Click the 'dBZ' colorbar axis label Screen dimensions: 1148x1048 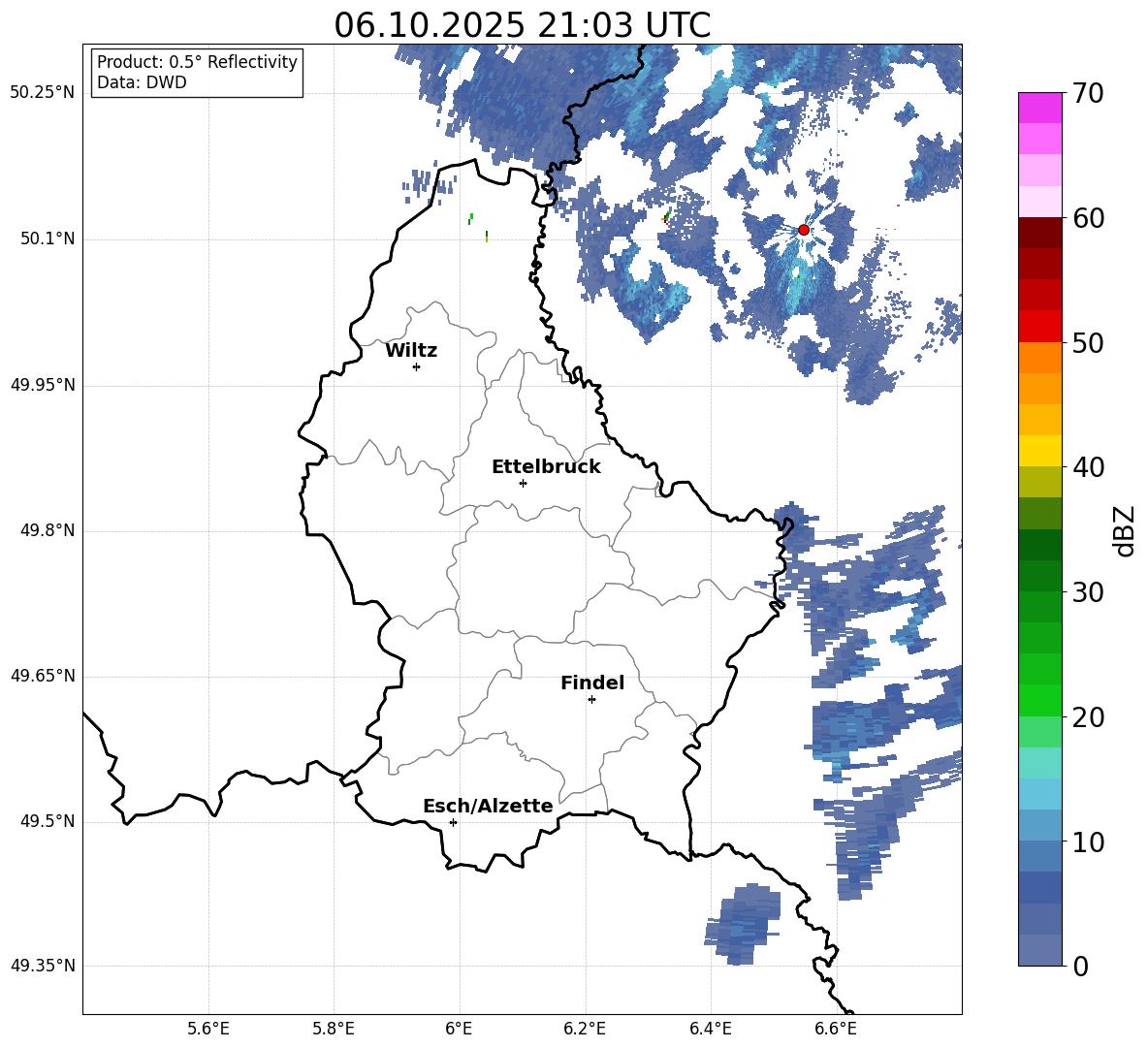pos(1125,530)
